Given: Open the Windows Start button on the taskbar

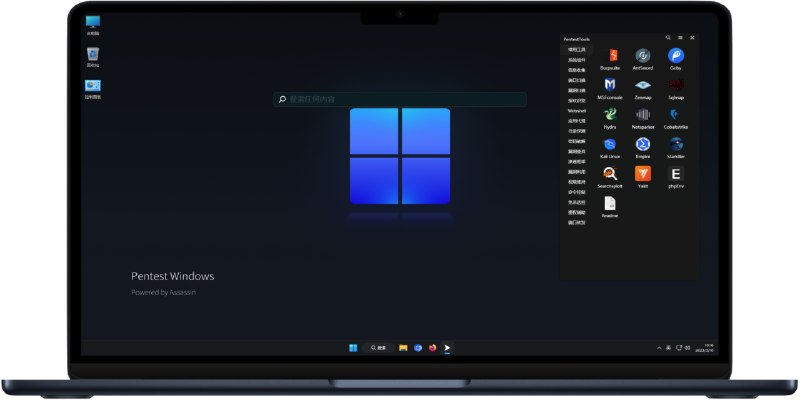Looking at the screenshot, I should tap(353, 348).
